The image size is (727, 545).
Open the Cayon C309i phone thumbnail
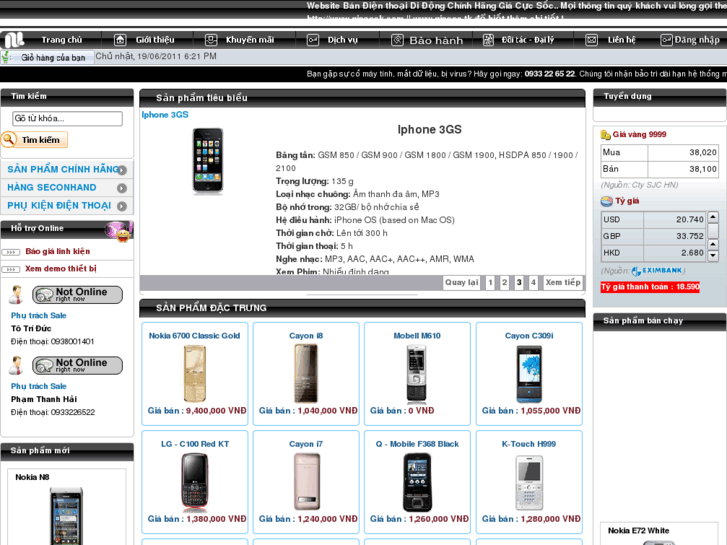pos(529,374)
